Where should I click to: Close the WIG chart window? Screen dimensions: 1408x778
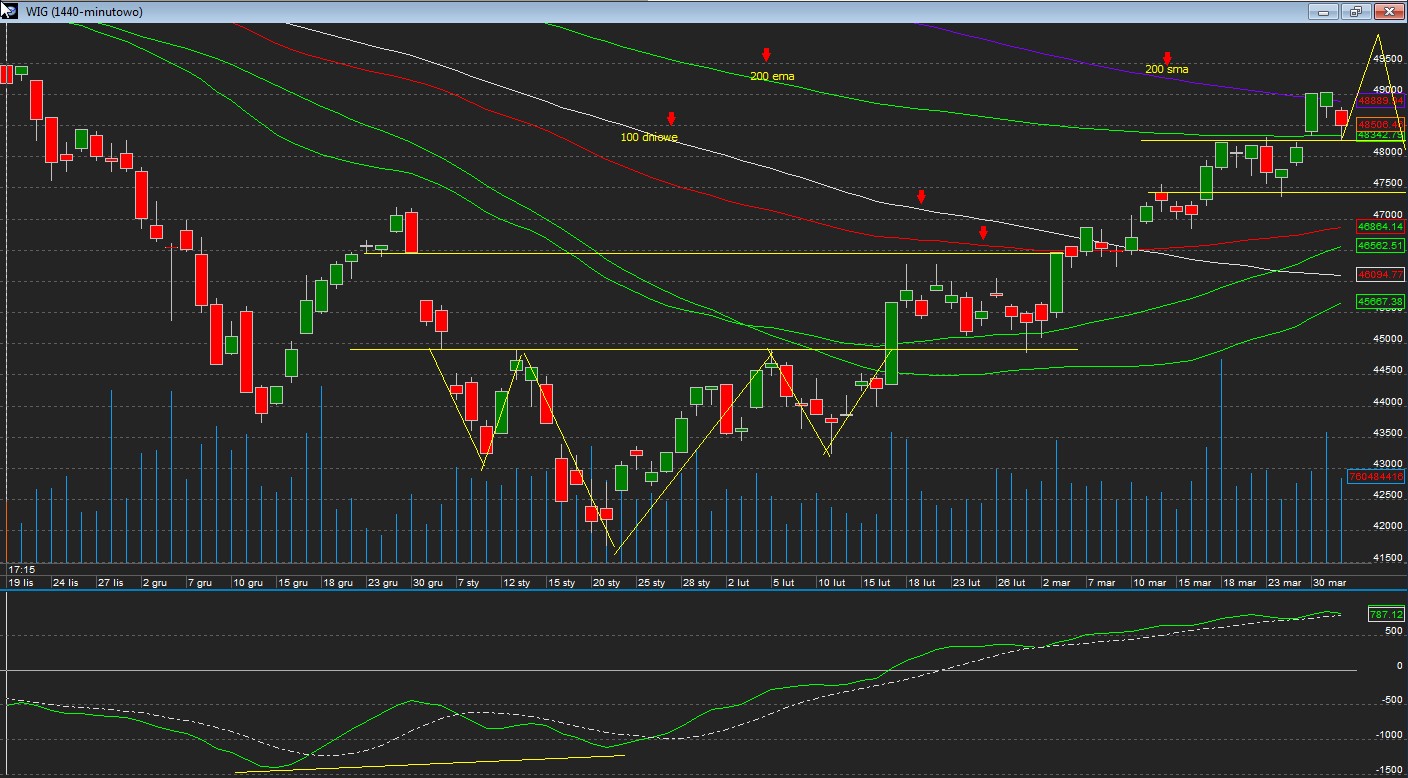click(1388, 12)
